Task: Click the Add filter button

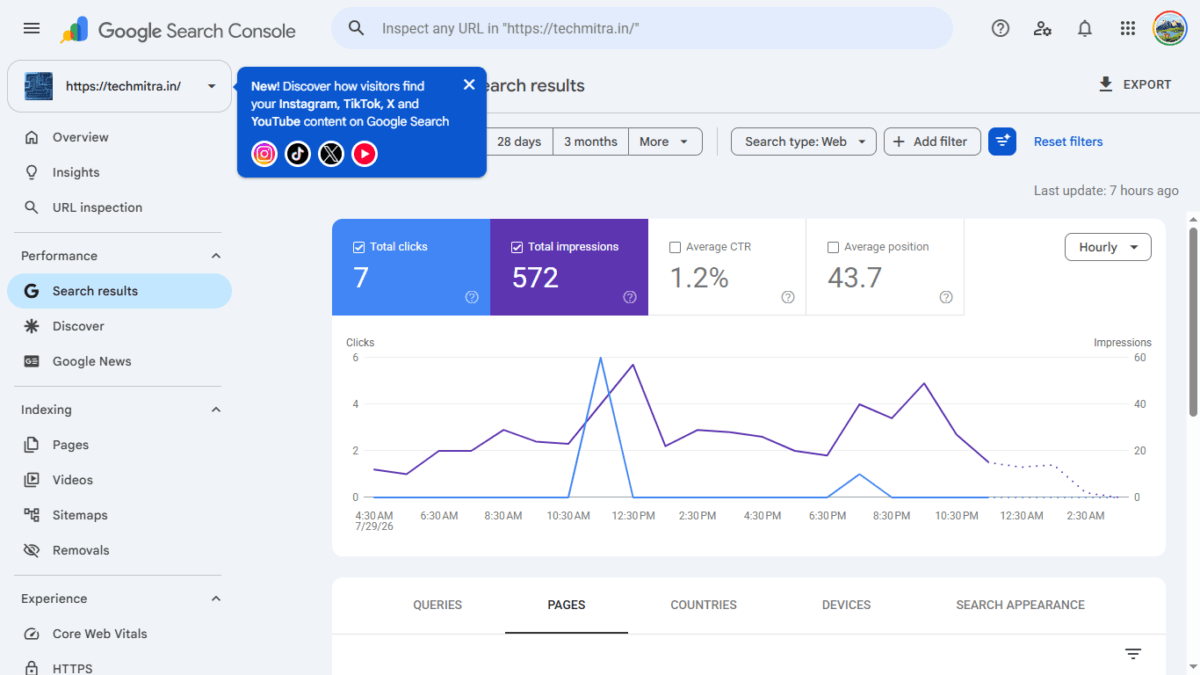Action: [931, 141]
